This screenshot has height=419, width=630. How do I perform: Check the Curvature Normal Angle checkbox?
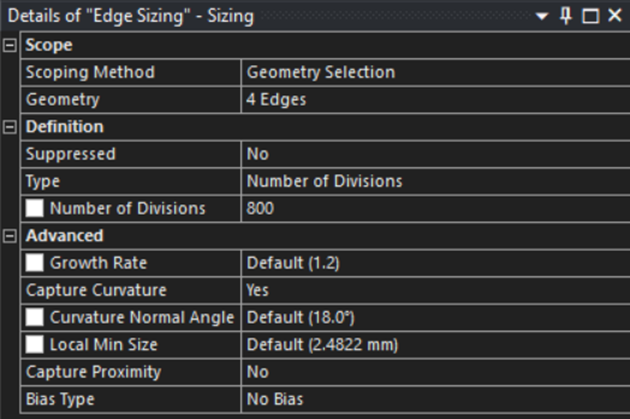[x=35, y=318]
